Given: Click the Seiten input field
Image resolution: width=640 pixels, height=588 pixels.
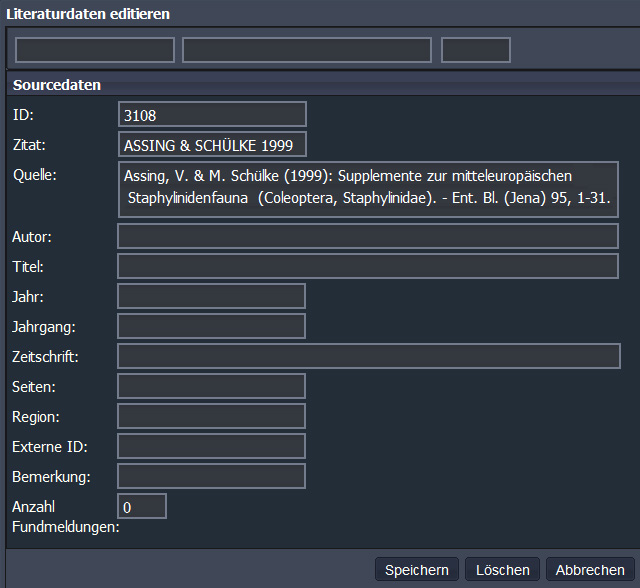Looking at the screenshot, I should 212,387.
